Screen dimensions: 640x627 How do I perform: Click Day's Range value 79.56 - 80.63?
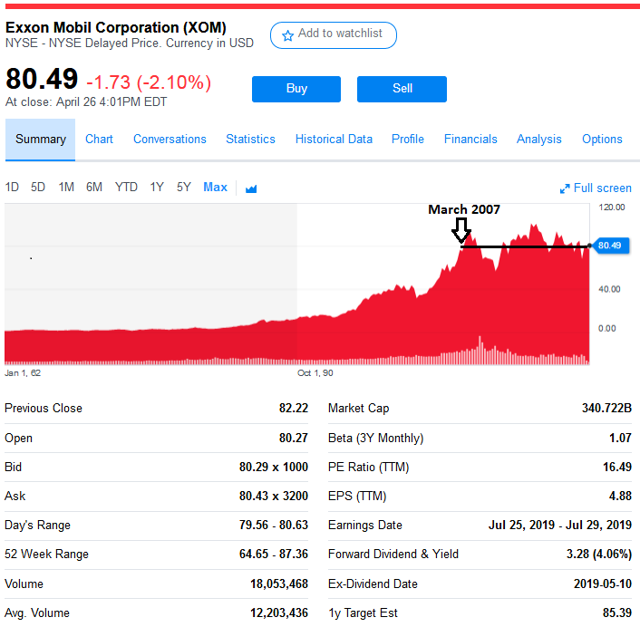click(x=273, y=525)
